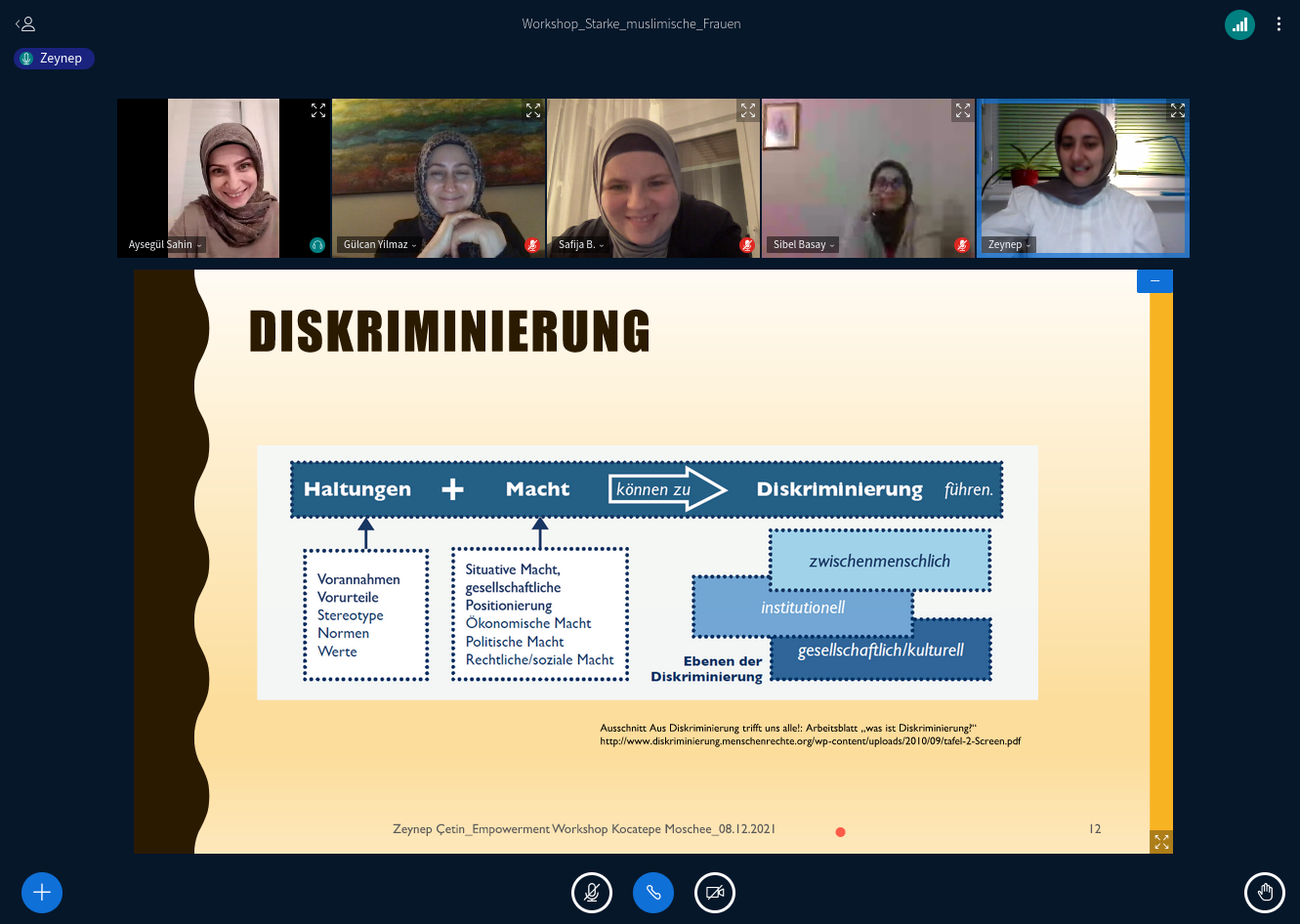Screen dimensions: 1300x924
Task: Open the three-dot options menu
Action: 1279,24
